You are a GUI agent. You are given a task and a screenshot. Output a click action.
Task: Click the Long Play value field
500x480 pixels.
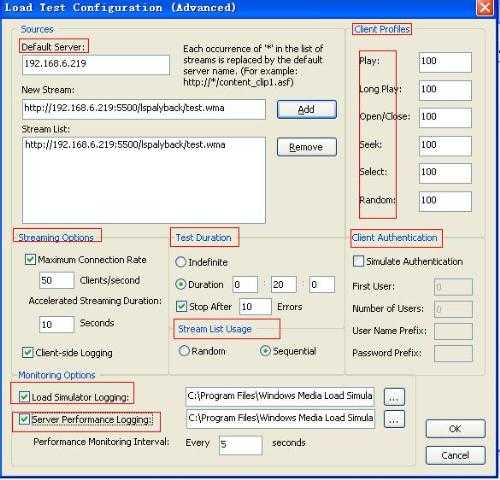coord(445,90)
